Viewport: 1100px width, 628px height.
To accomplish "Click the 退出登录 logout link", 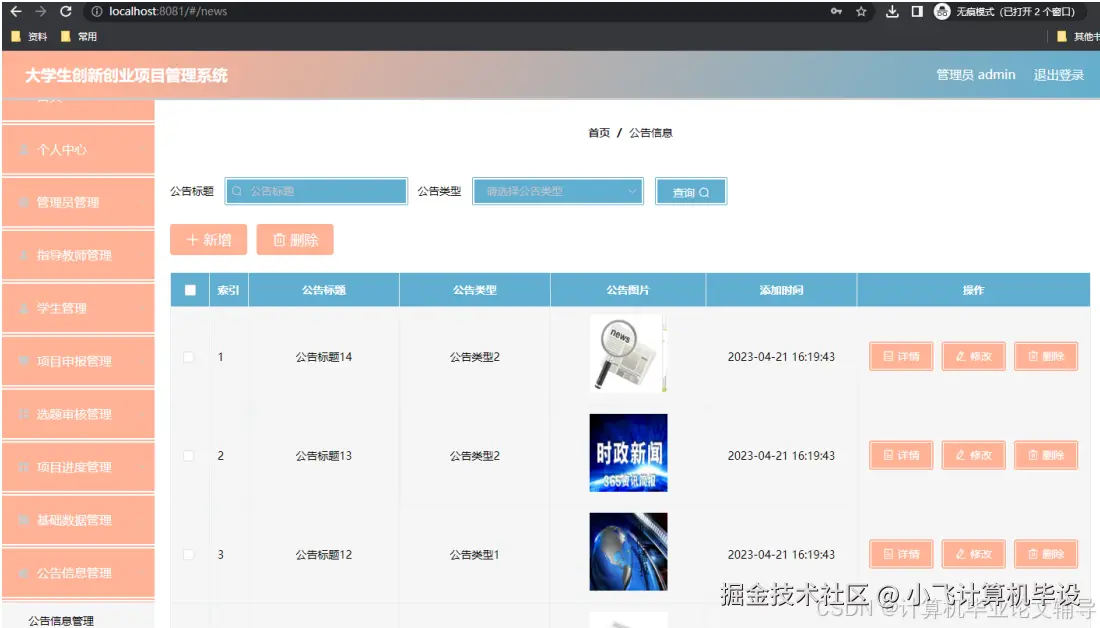I will (x=1060, y=74).
